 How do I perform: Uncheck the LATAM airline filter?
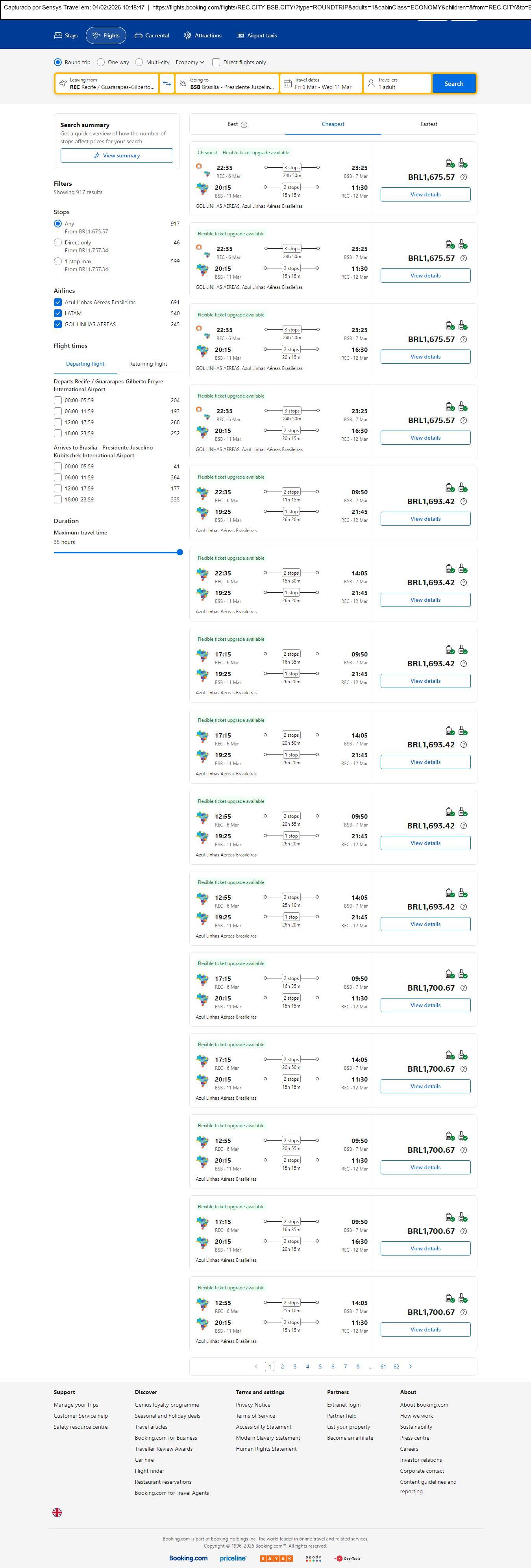[x=58, y=313]
